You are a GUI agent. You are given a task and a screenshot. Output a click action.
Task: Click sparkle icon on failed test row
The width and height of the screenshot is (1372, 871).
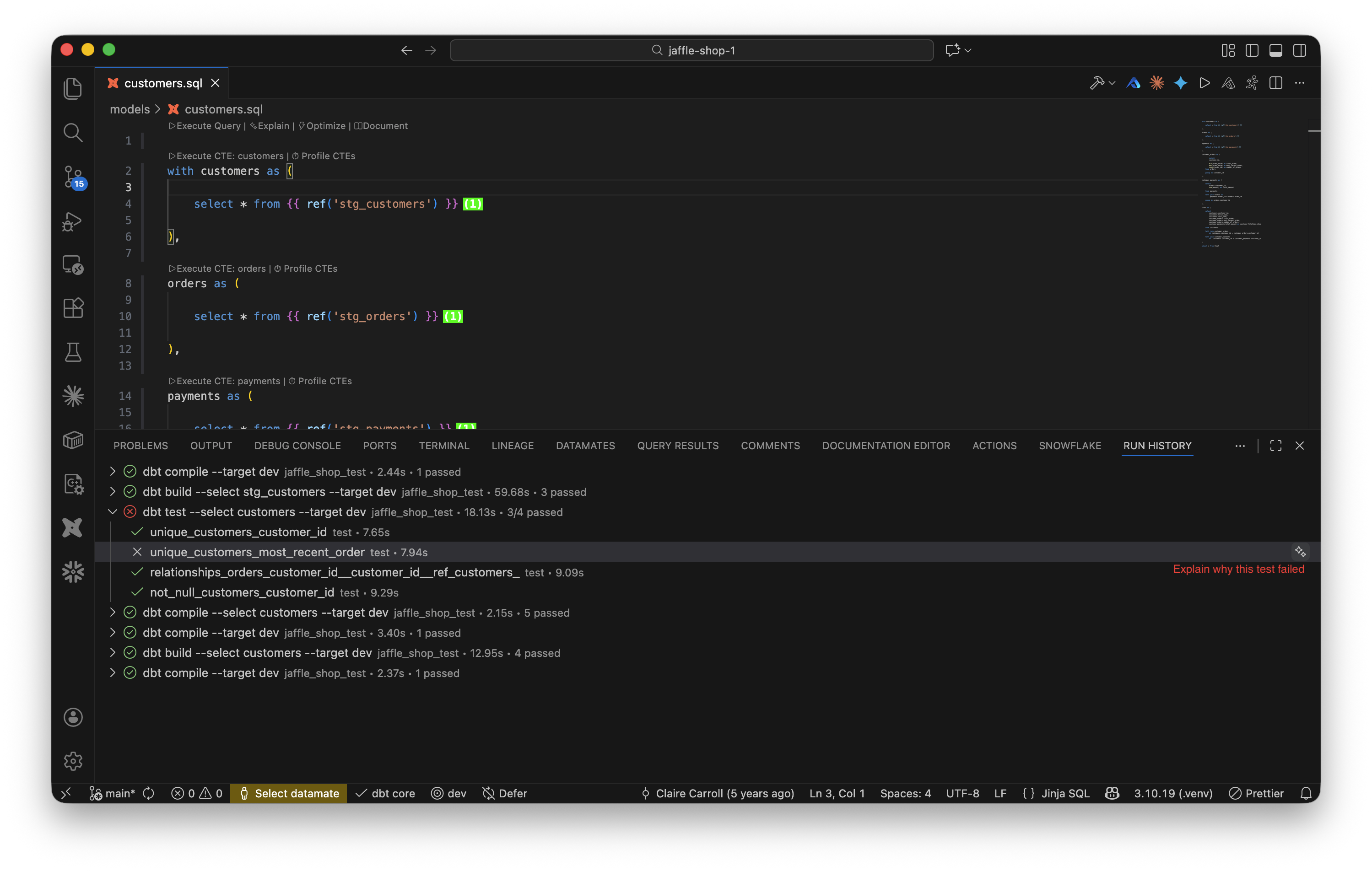click(1300, 551)
